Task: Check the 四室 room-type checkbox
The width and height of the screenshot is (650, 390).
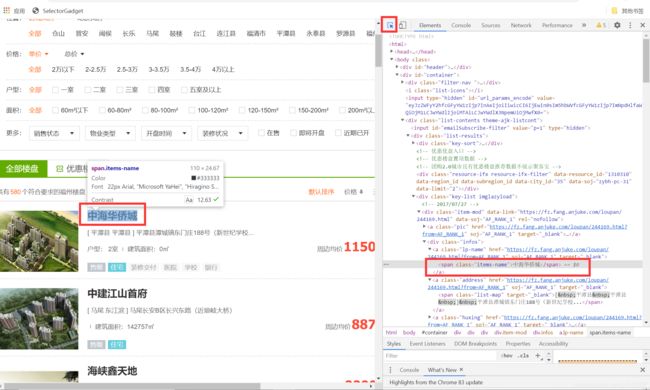Action: 152,90
